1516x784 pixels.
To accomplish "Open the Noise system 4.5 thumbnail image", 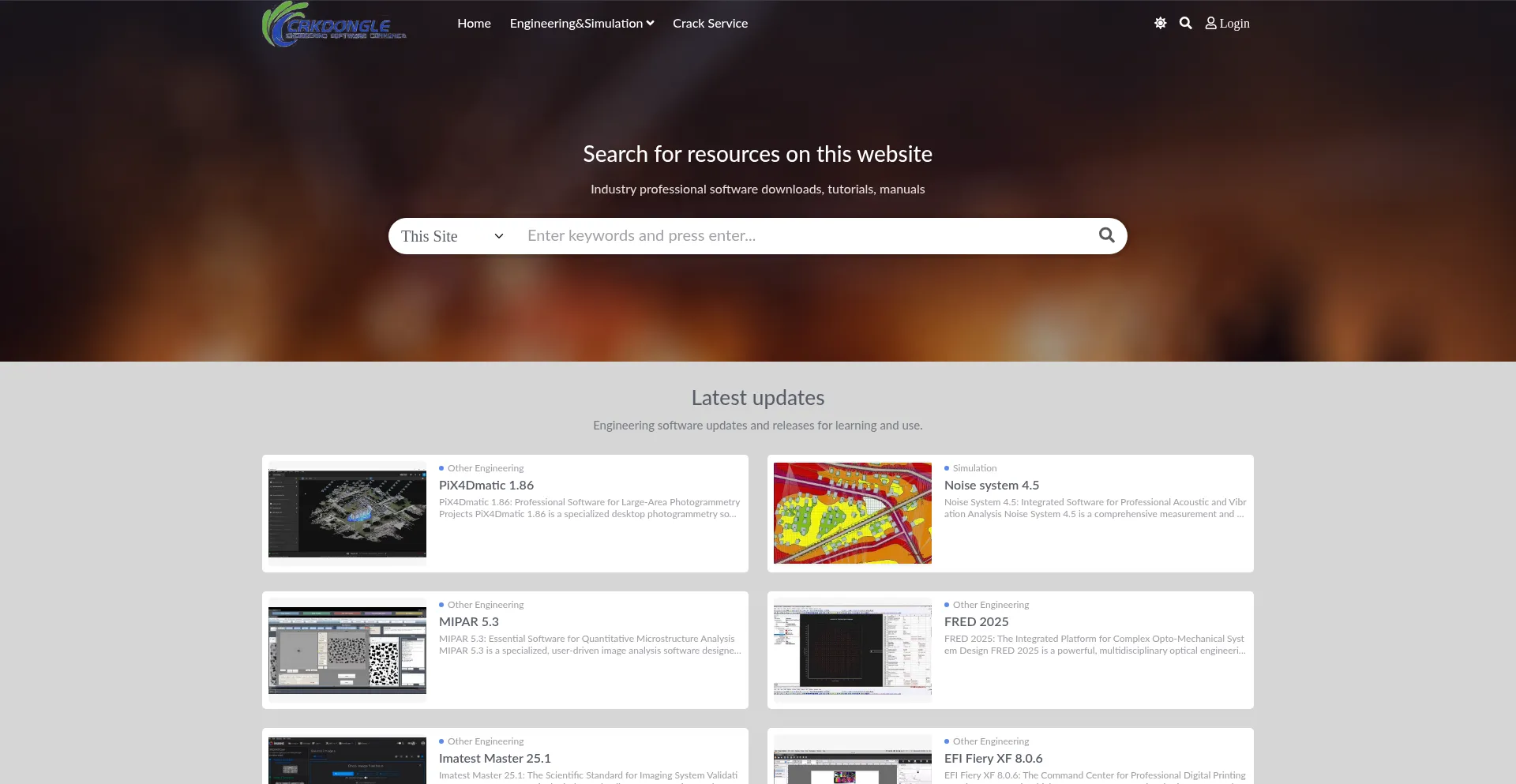I will [853, 513].
